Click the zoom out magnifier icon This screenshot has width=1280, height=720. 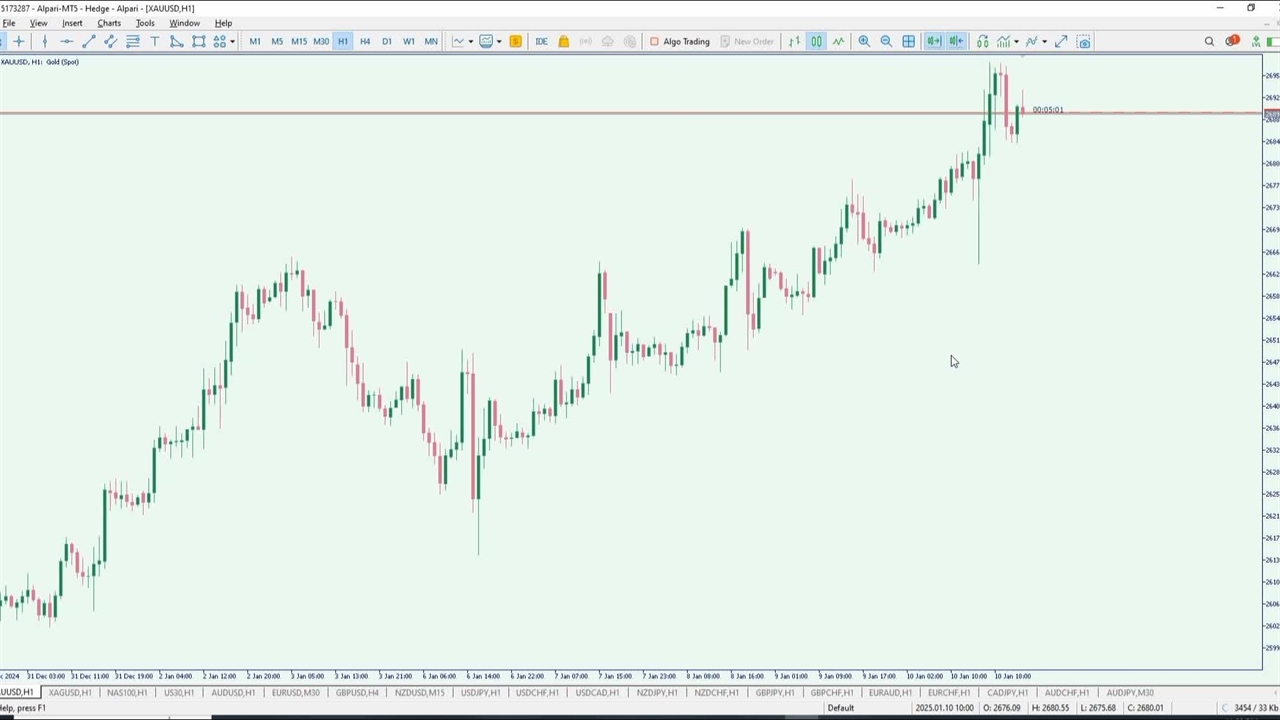(886, 41)
